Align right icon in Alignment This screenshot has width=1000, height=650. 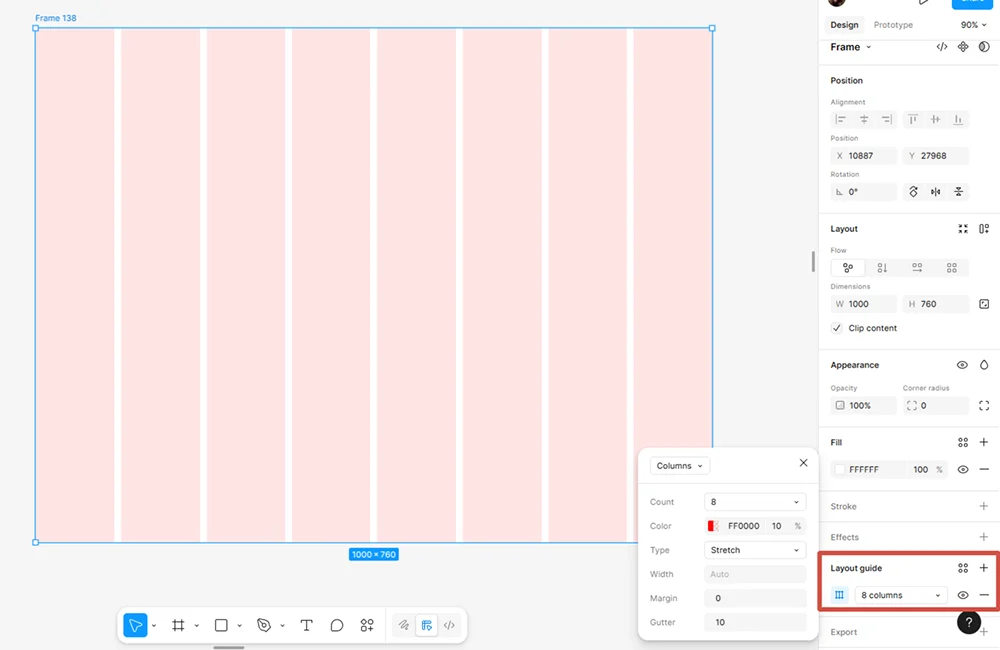[886, 119]
